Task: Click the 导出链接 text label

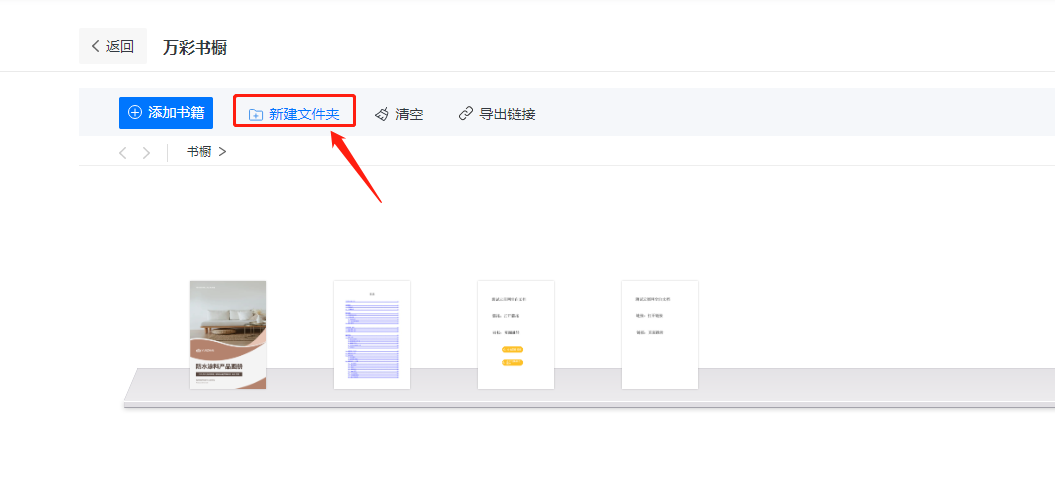Action: coord(507,114)
